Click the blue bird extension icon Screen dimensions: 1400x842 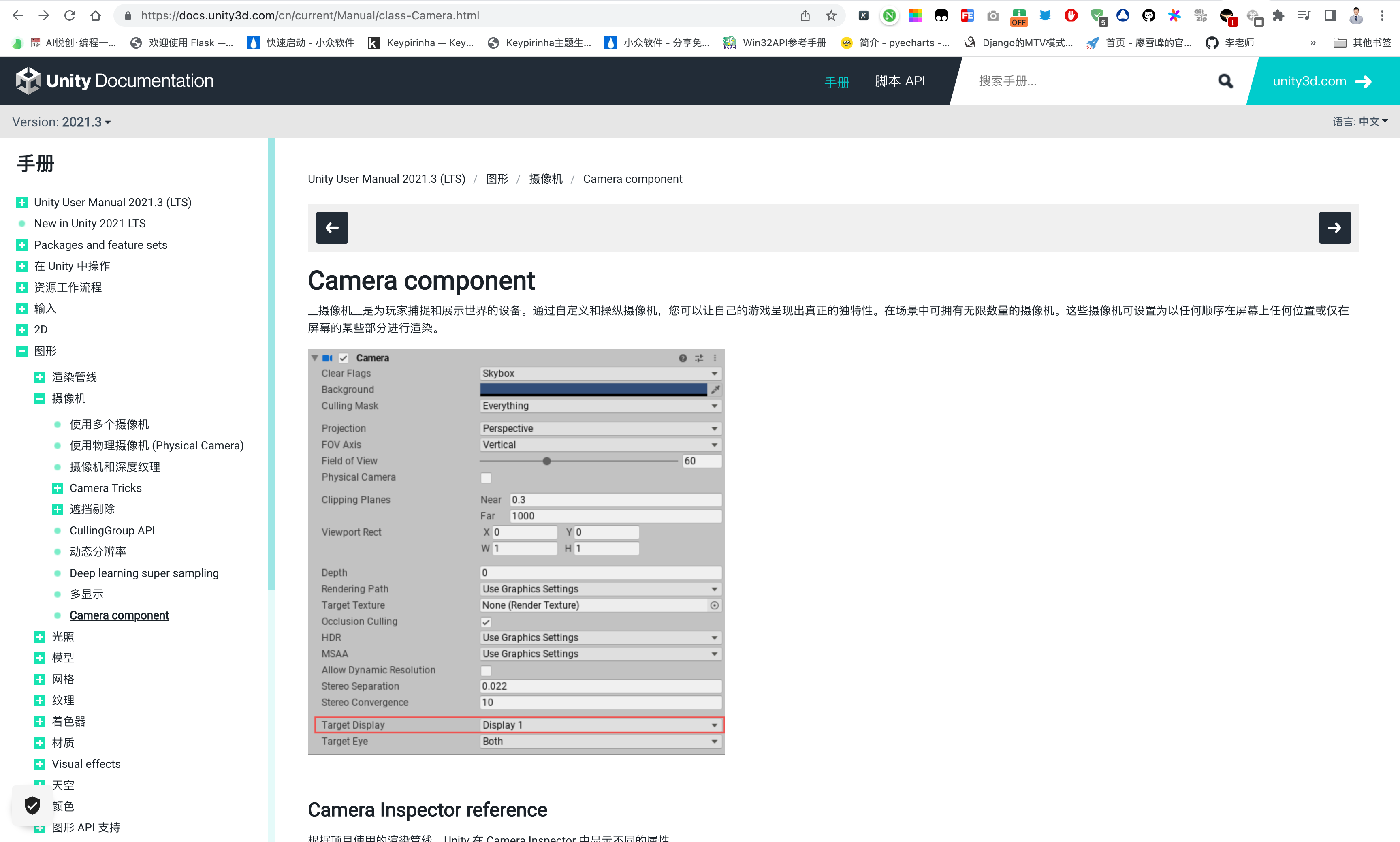[x=1045, y=15]
